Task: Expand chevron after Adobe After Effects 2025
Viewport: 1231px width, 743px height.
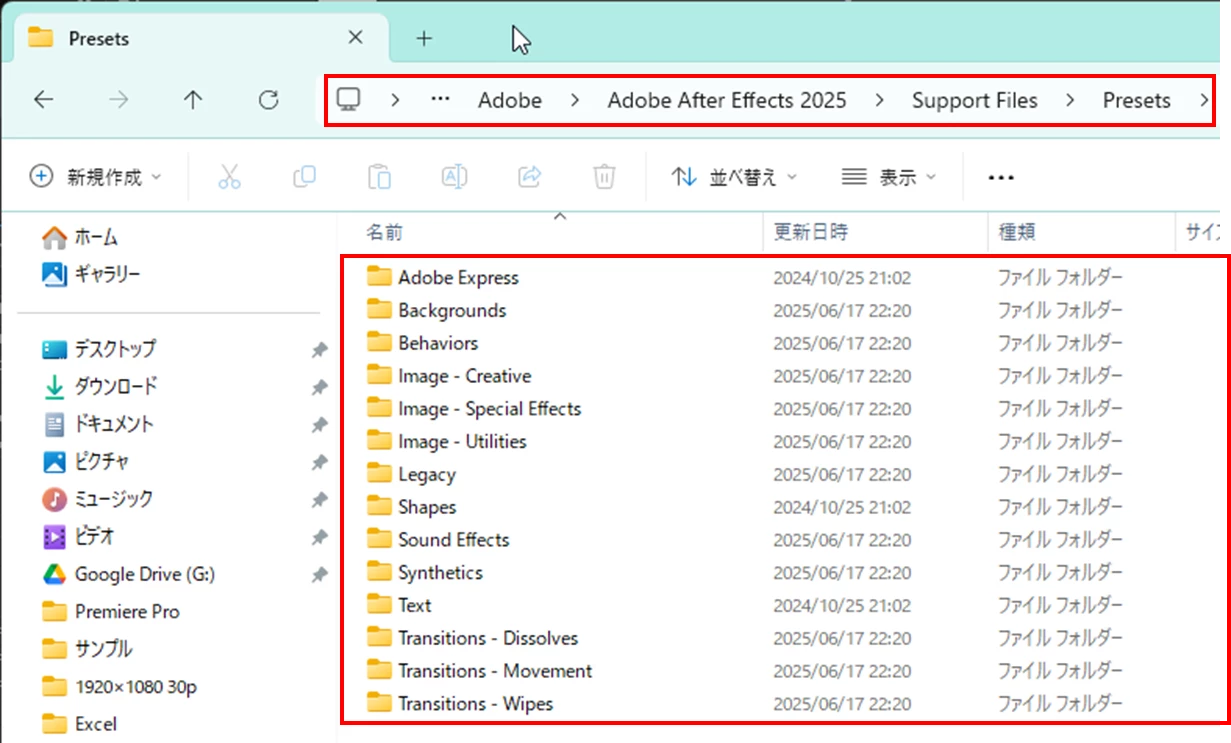Action: (x=879, y=100)
